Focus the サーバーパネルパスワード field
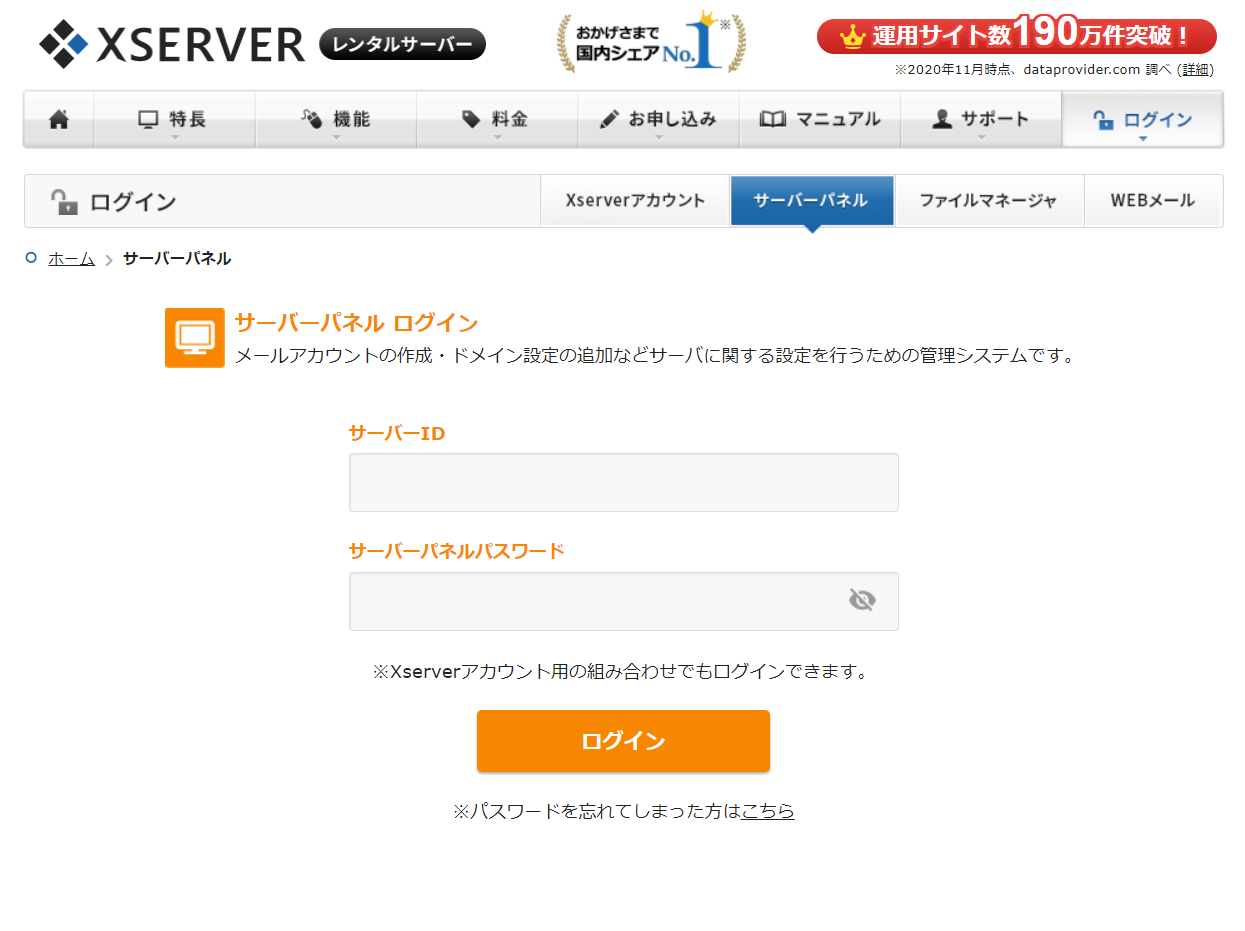The height and width of the screenshot is (931, 1245). (624, 602)
